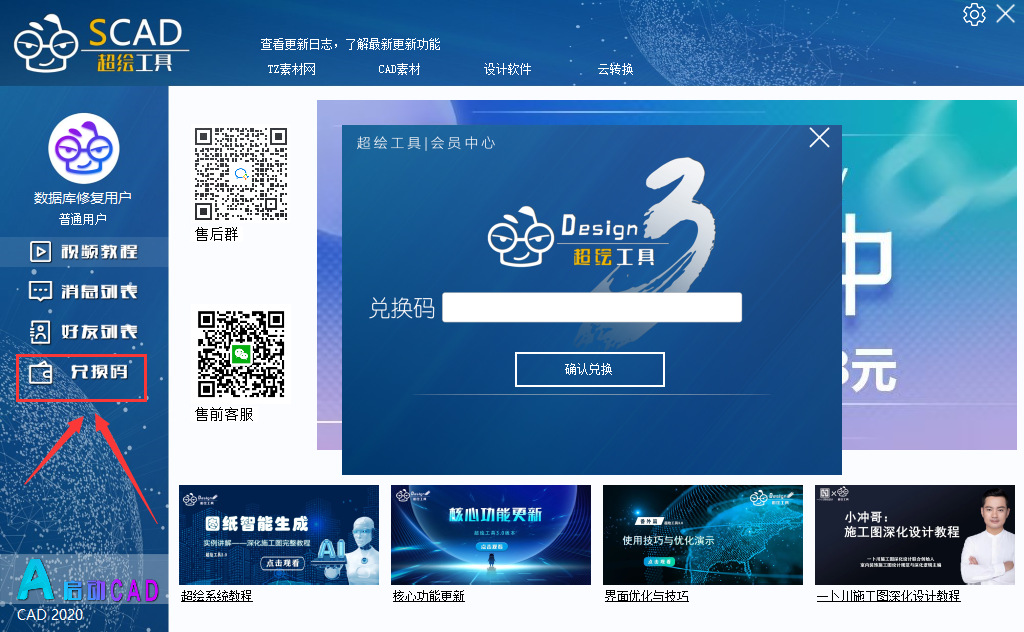Click 普通用户 membership label

83,219
